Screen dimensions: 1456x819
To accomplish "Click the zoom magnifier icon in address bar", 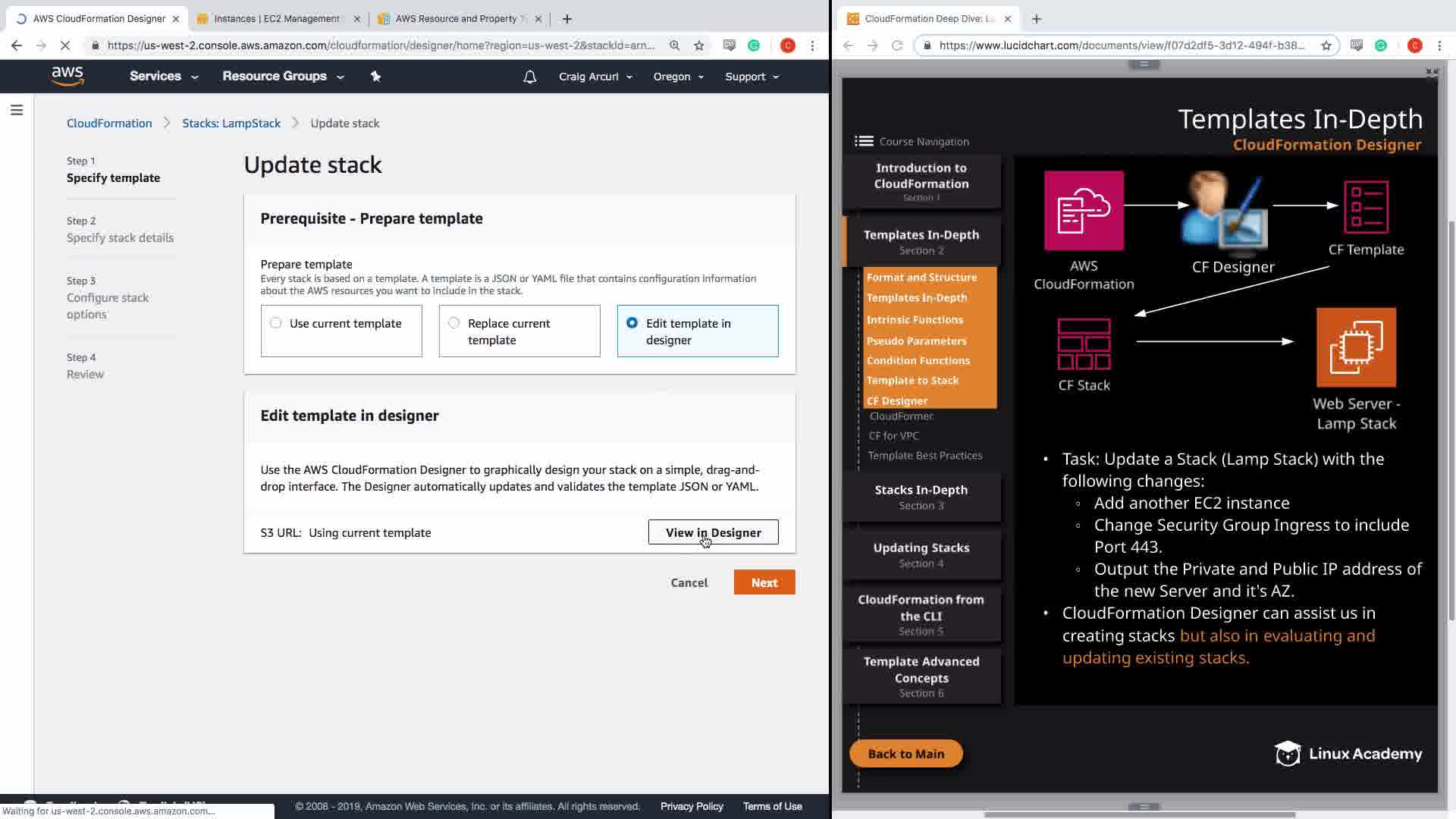I will click(674, 45).
